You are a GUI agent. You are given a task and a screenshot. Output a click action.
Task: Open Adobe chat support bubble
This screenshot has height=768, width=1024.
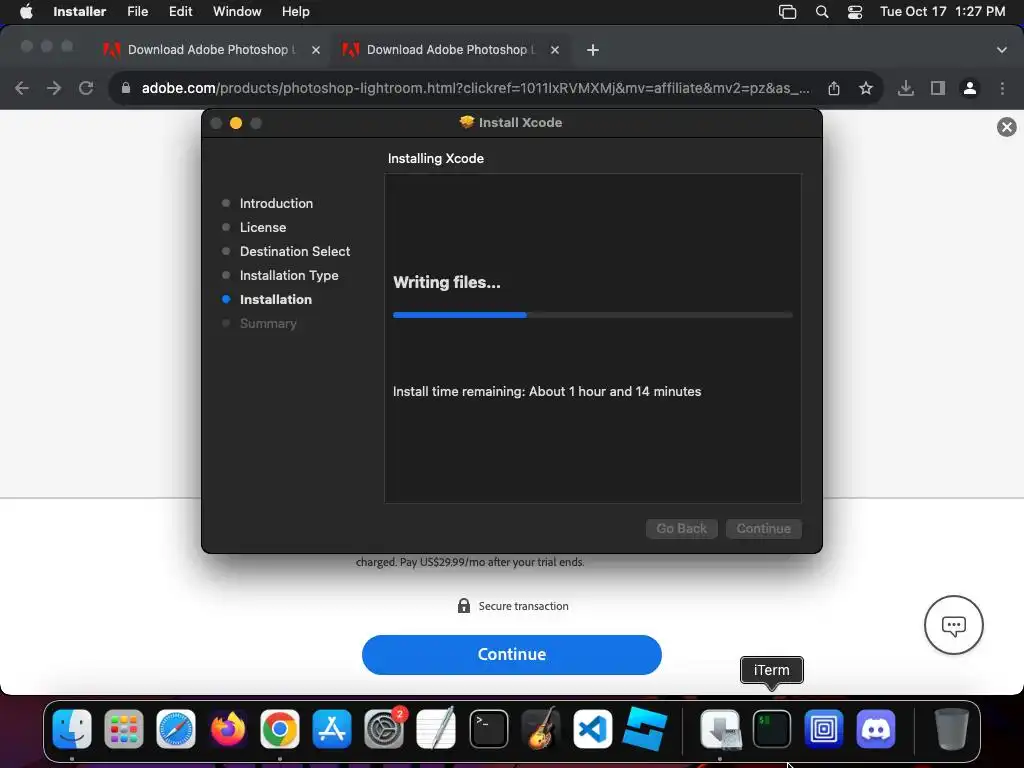click(x=953, y=625)
